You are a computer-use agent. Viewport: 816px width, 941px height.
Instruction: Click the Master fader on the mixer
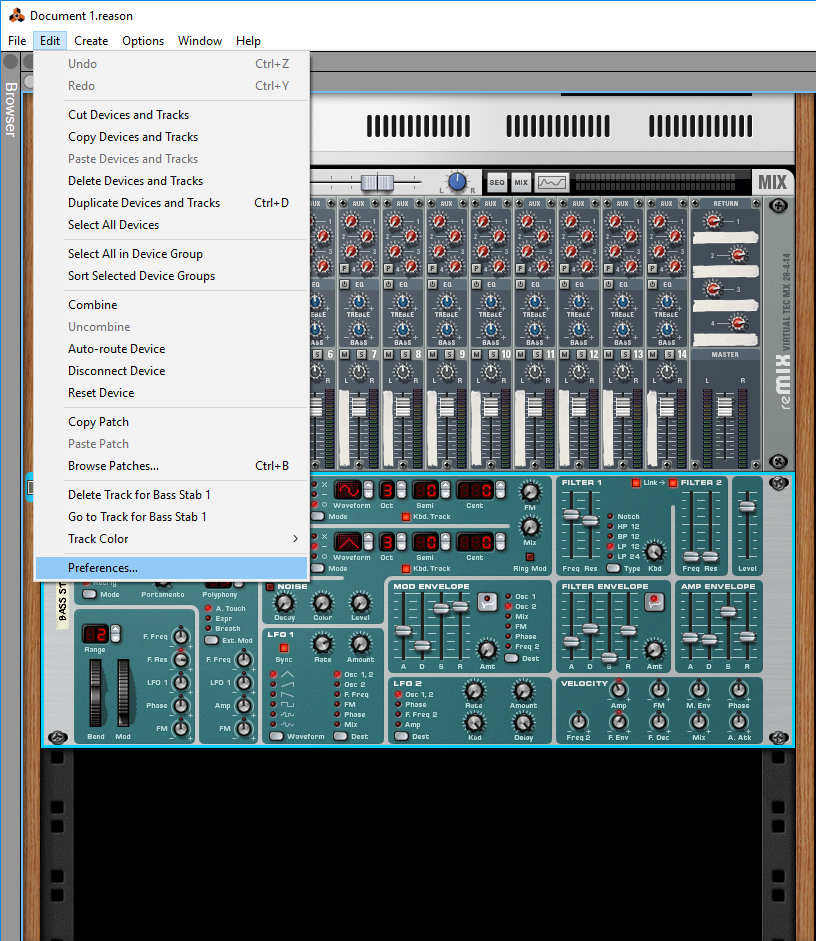pos(725,407)
